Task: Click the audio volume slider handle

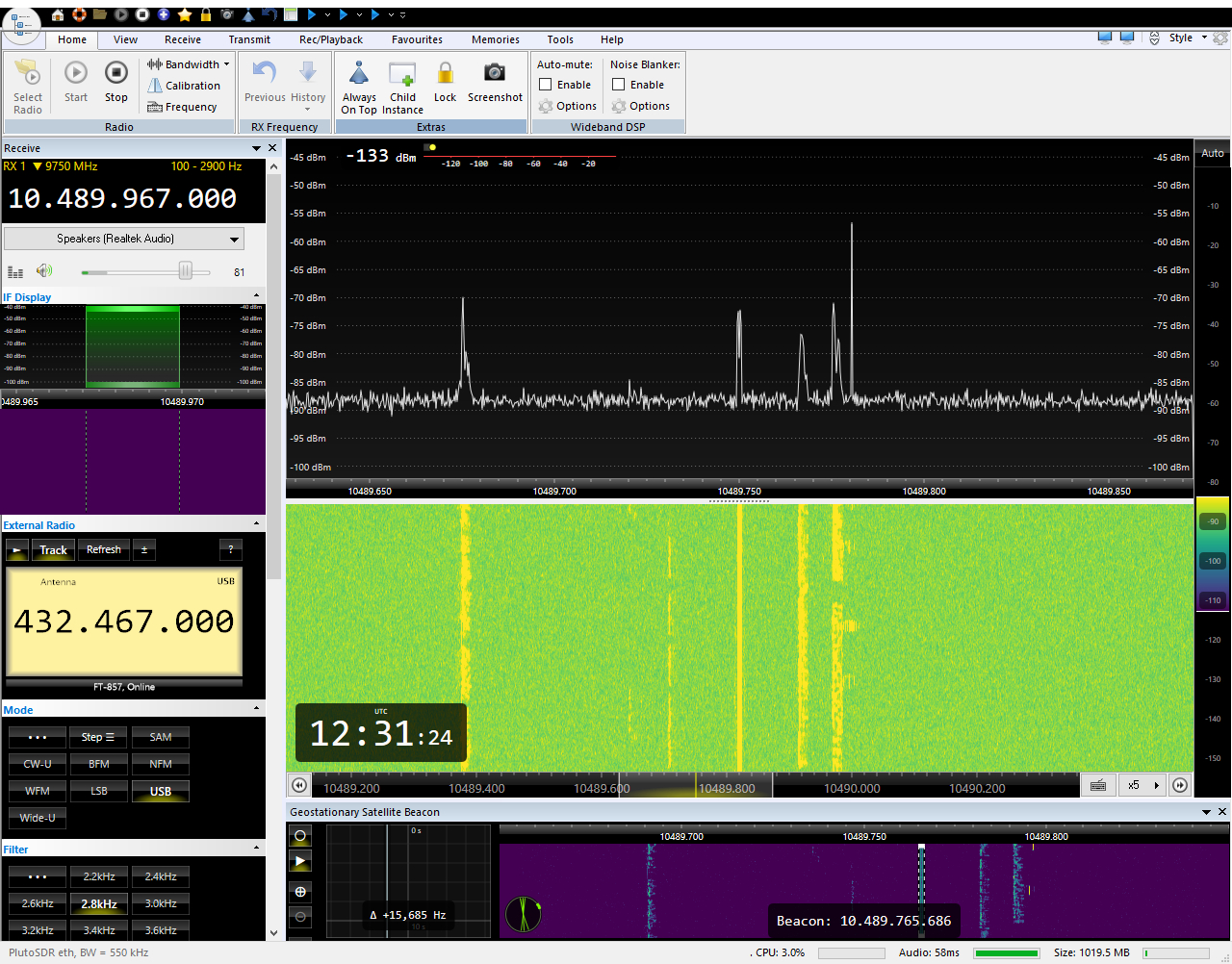Action: pyautogui.click(x=185, y=271)
